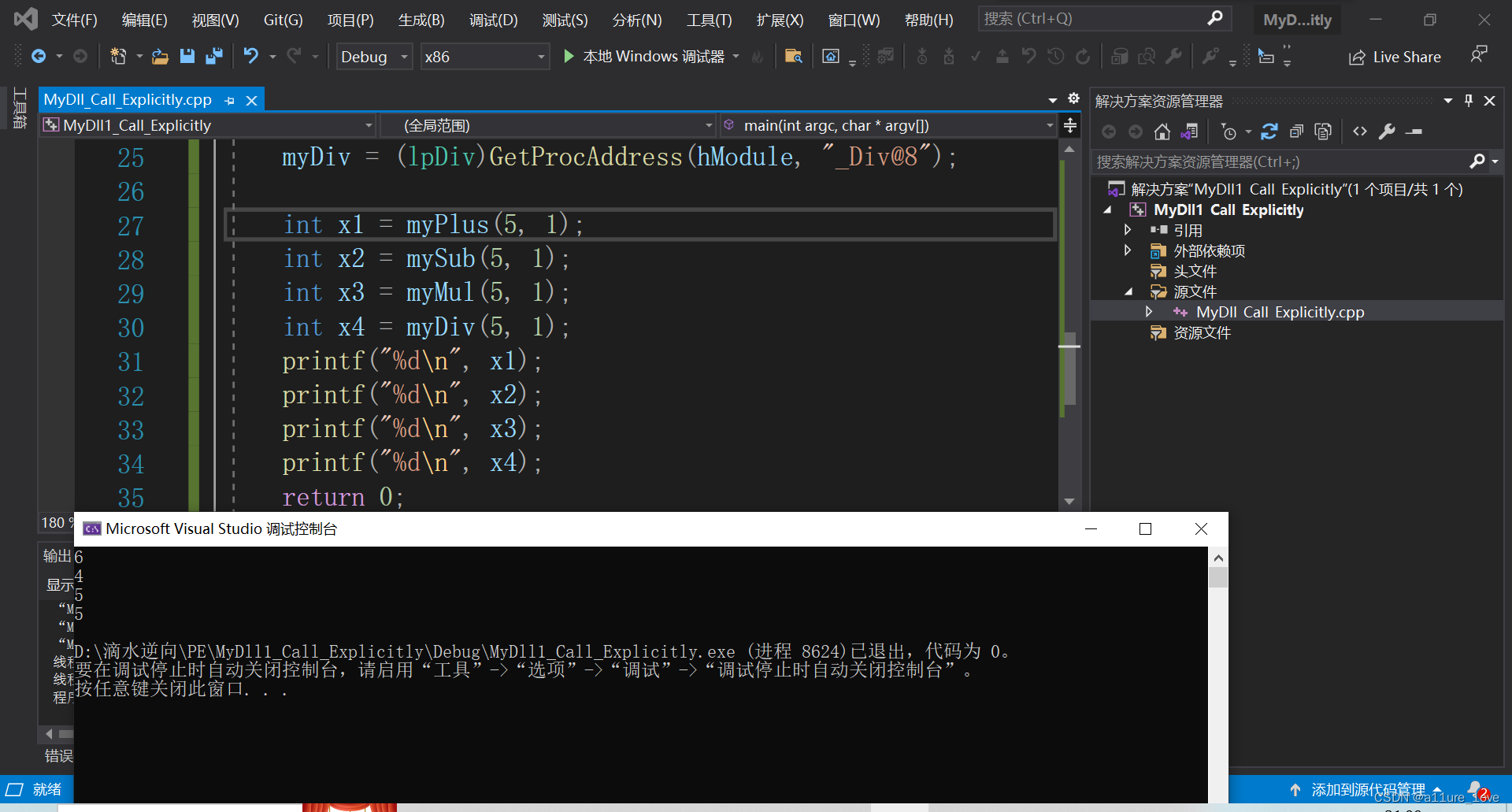Click the Visual Studio logo icon
1512x812 pixels.
(x=25, y=19)
